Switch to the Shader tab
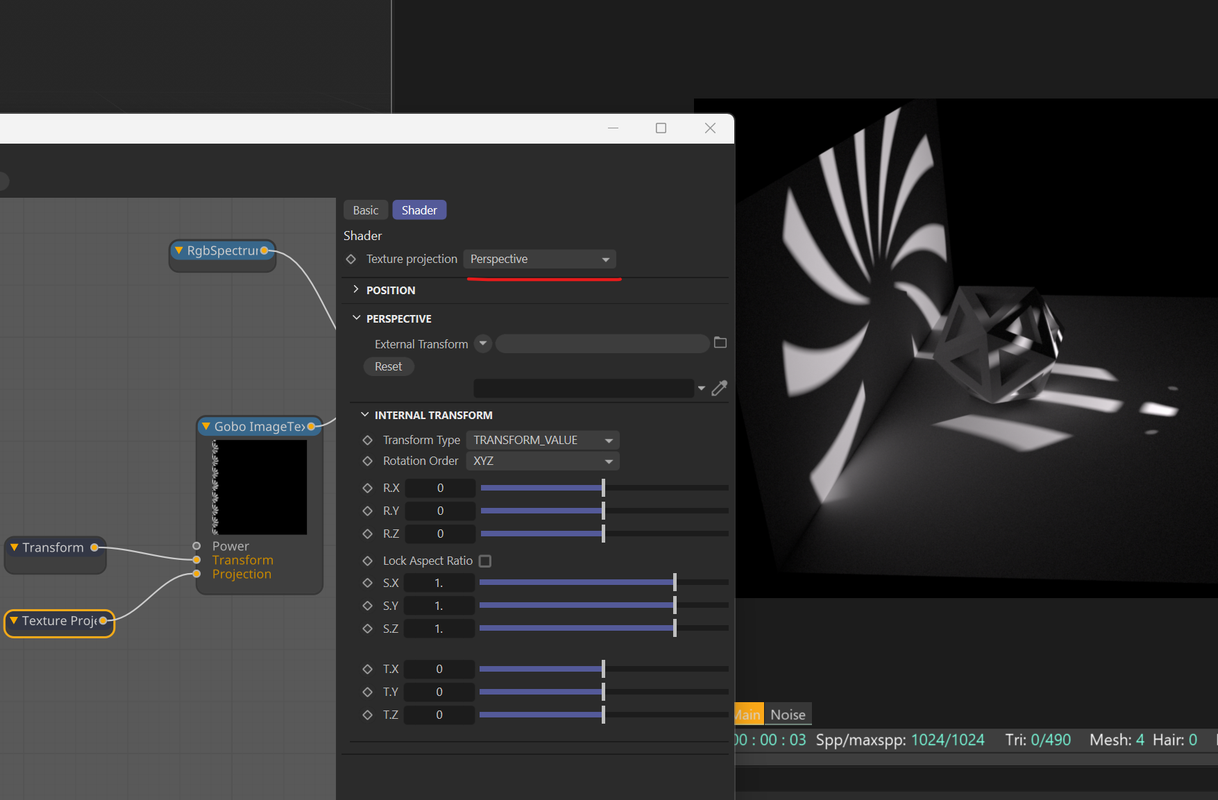This screenshot has width=1218, height=800. tap(419, 210)
